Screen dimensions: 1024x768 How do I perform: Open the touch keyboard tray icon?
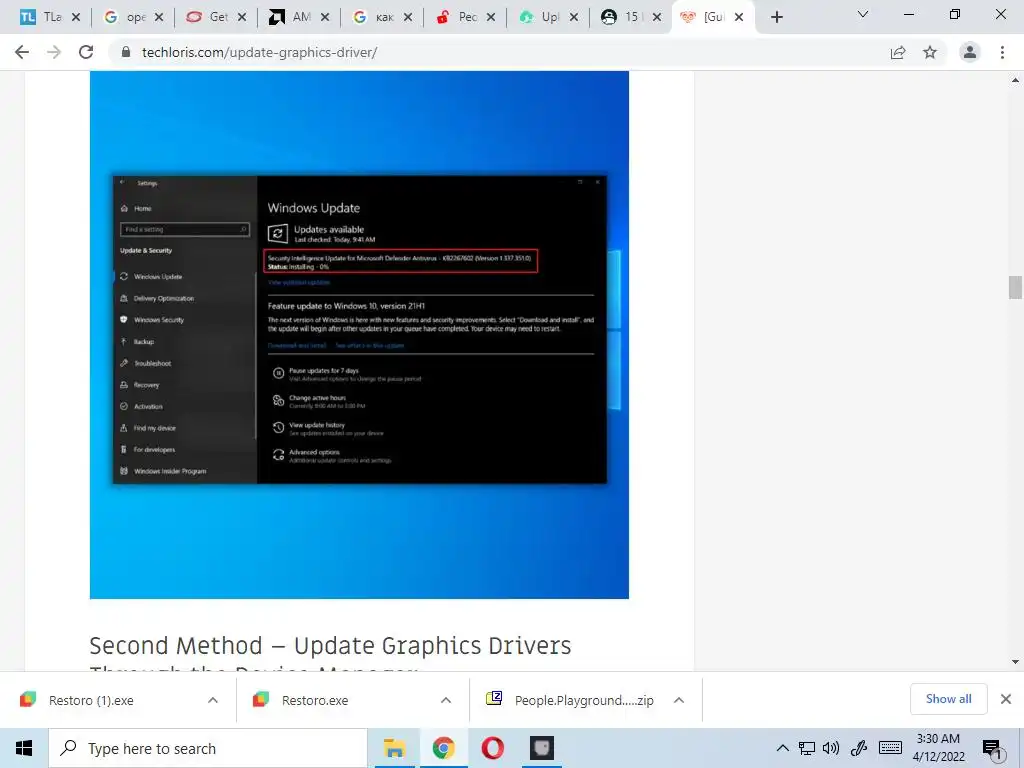coord(890,748)
